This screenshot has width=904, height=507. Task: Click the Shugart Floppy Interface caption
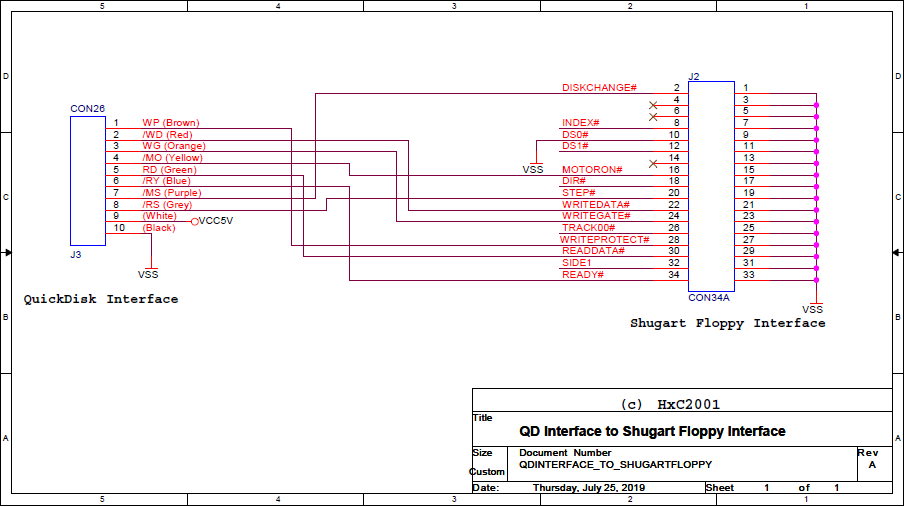tap(728, 323)
